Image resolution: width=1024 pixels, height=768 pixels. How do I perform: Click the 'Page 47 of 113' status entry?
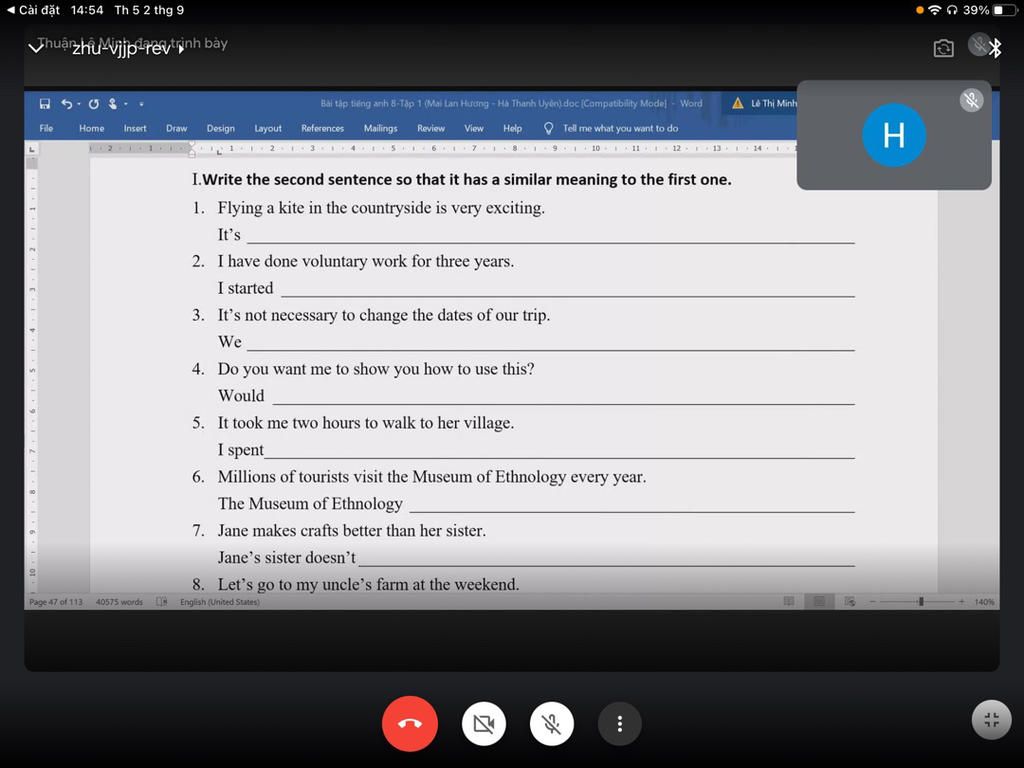56,601
